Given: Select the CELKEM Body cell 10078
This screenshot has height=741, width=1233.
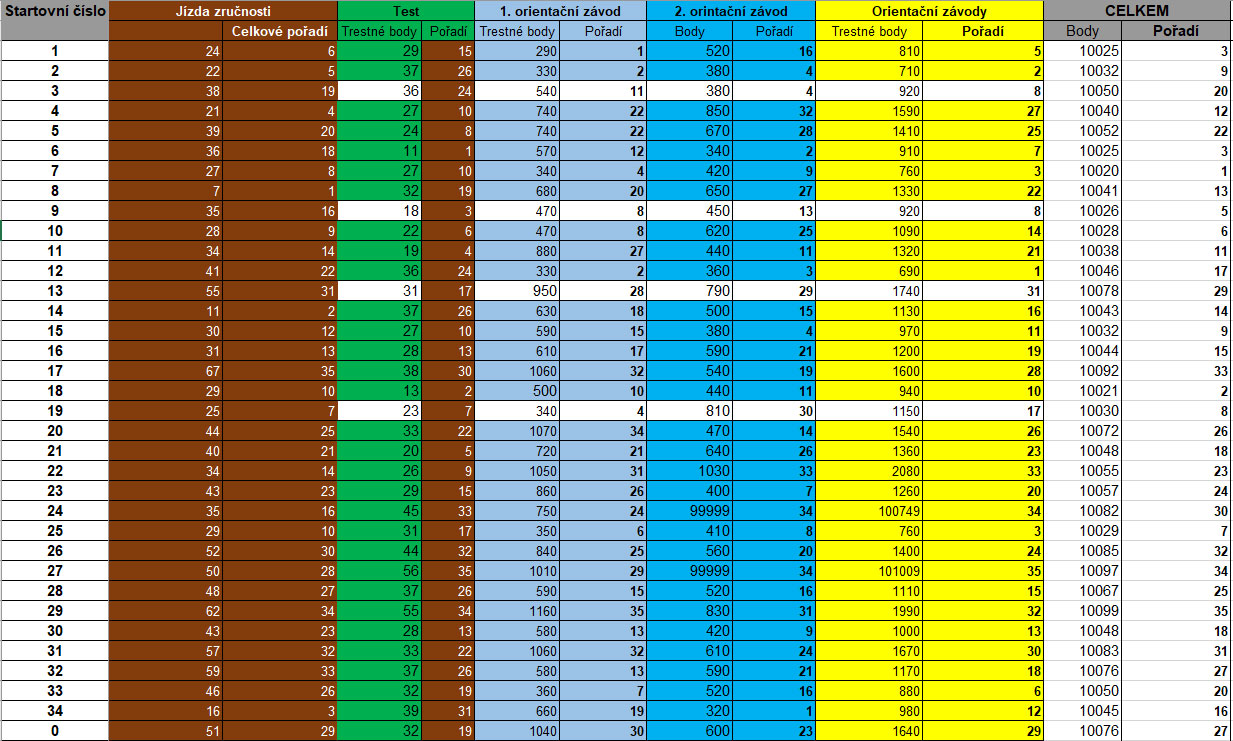Looking at the screenshot, I should point(1083,290).
